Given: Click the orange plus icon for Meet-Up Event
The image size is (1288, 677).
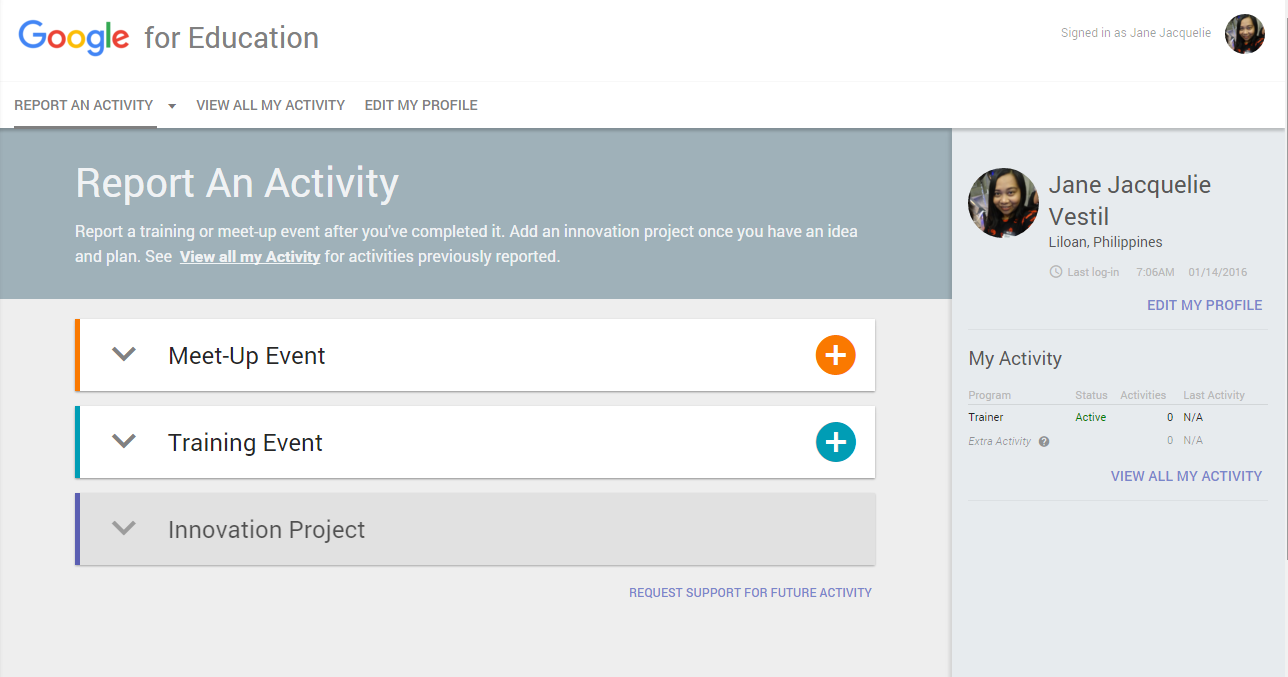Looking at the screenshot, I should pyautogui.click(x=835, y=355).
